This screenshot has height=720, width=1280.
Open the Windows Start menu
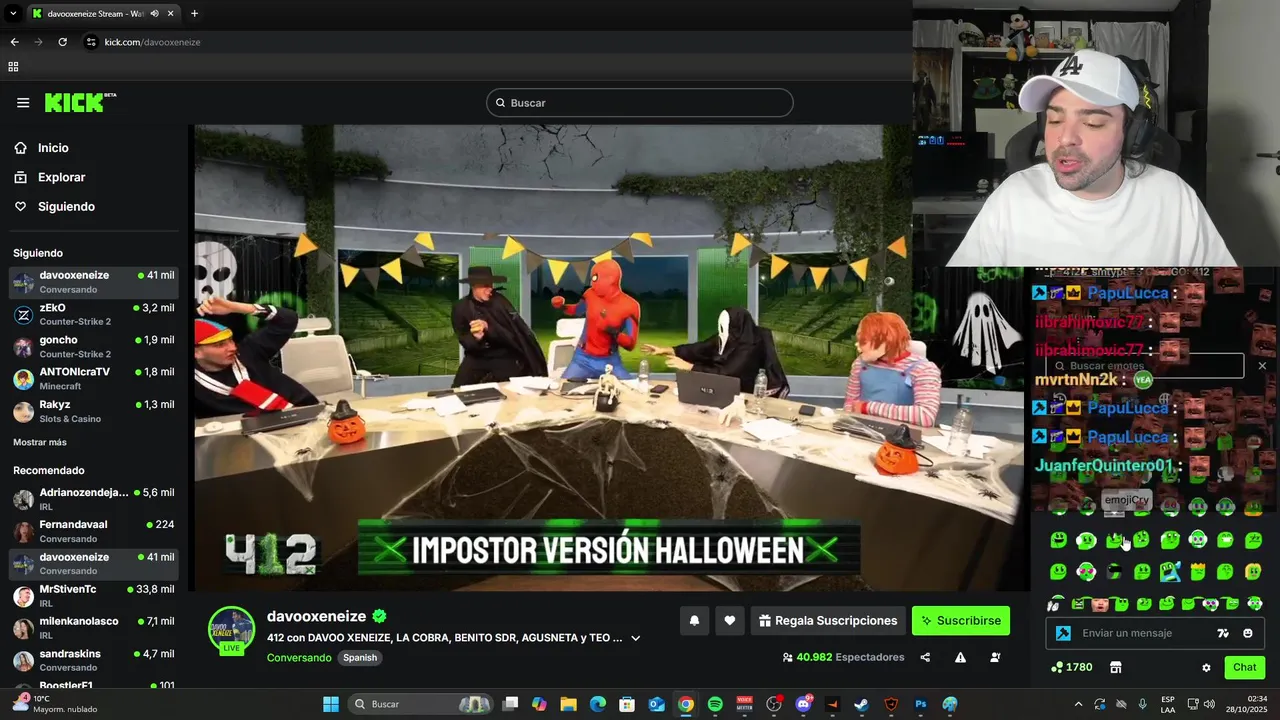(331, 704)
